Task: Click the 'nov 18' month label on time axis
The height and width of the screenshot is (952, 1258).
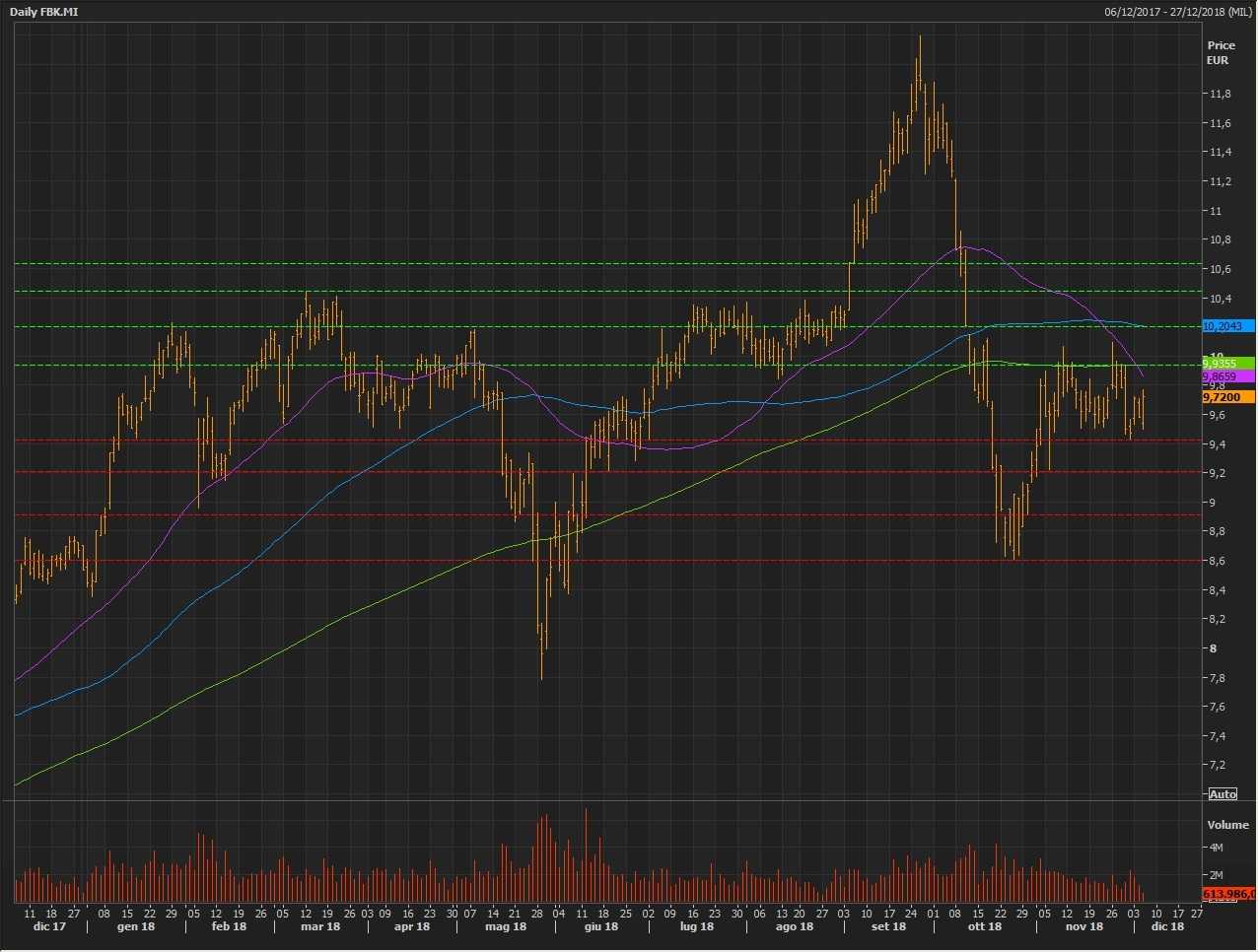Action: (1083, 926)
